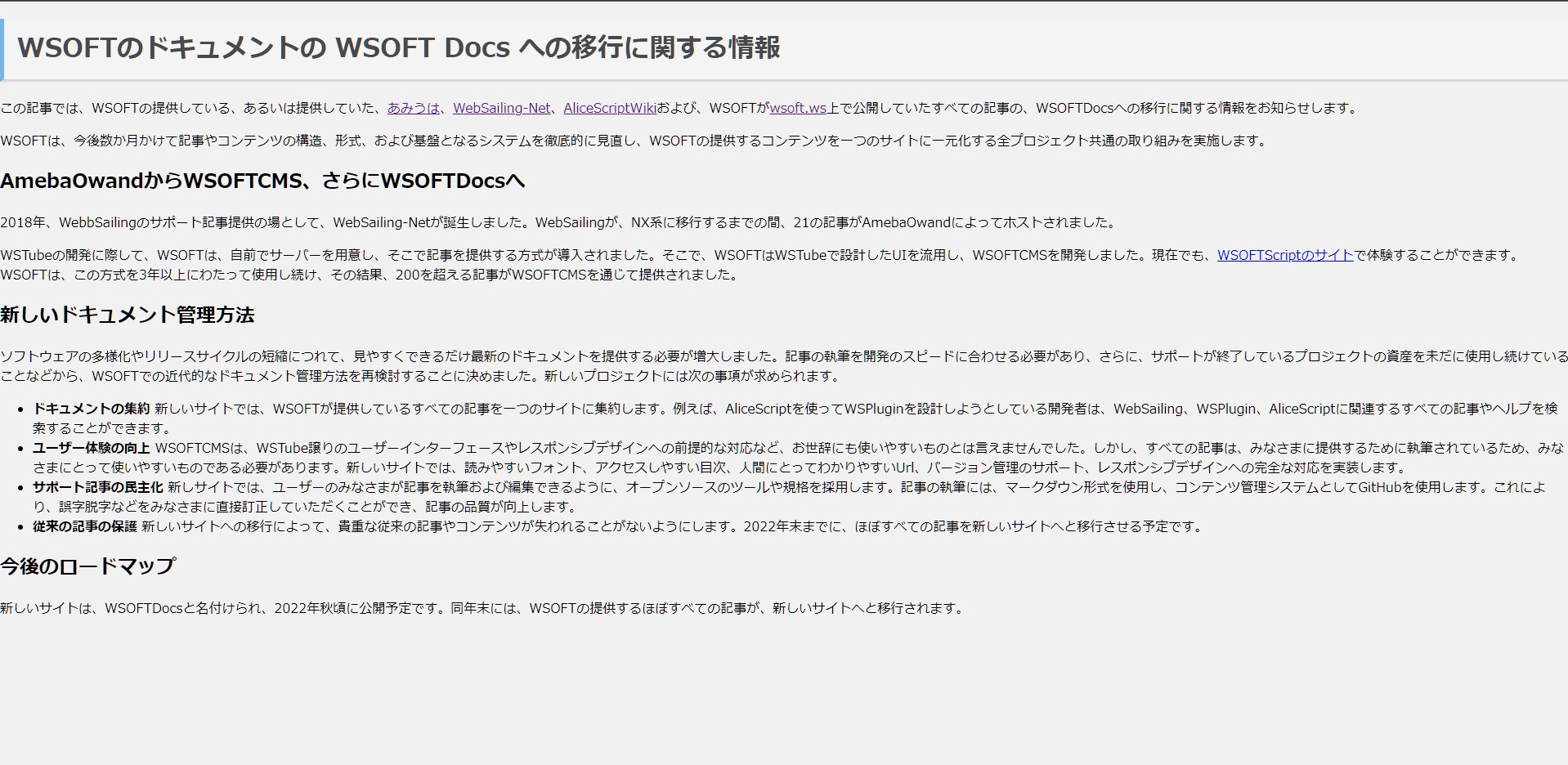Open the AliceScriptWiki link
The height and width of the screenshot is (765, 1568).
[609, 107]
